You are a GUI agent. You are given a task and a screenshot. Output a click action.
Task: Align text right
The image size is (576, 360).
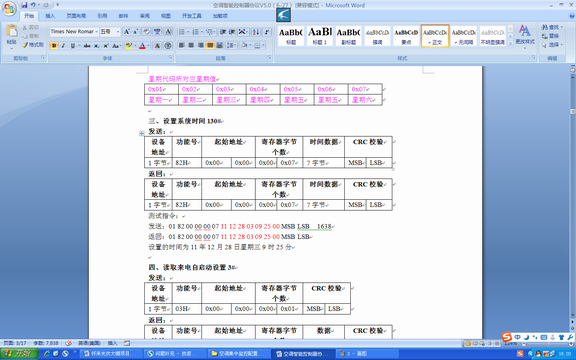pos(201,46)
